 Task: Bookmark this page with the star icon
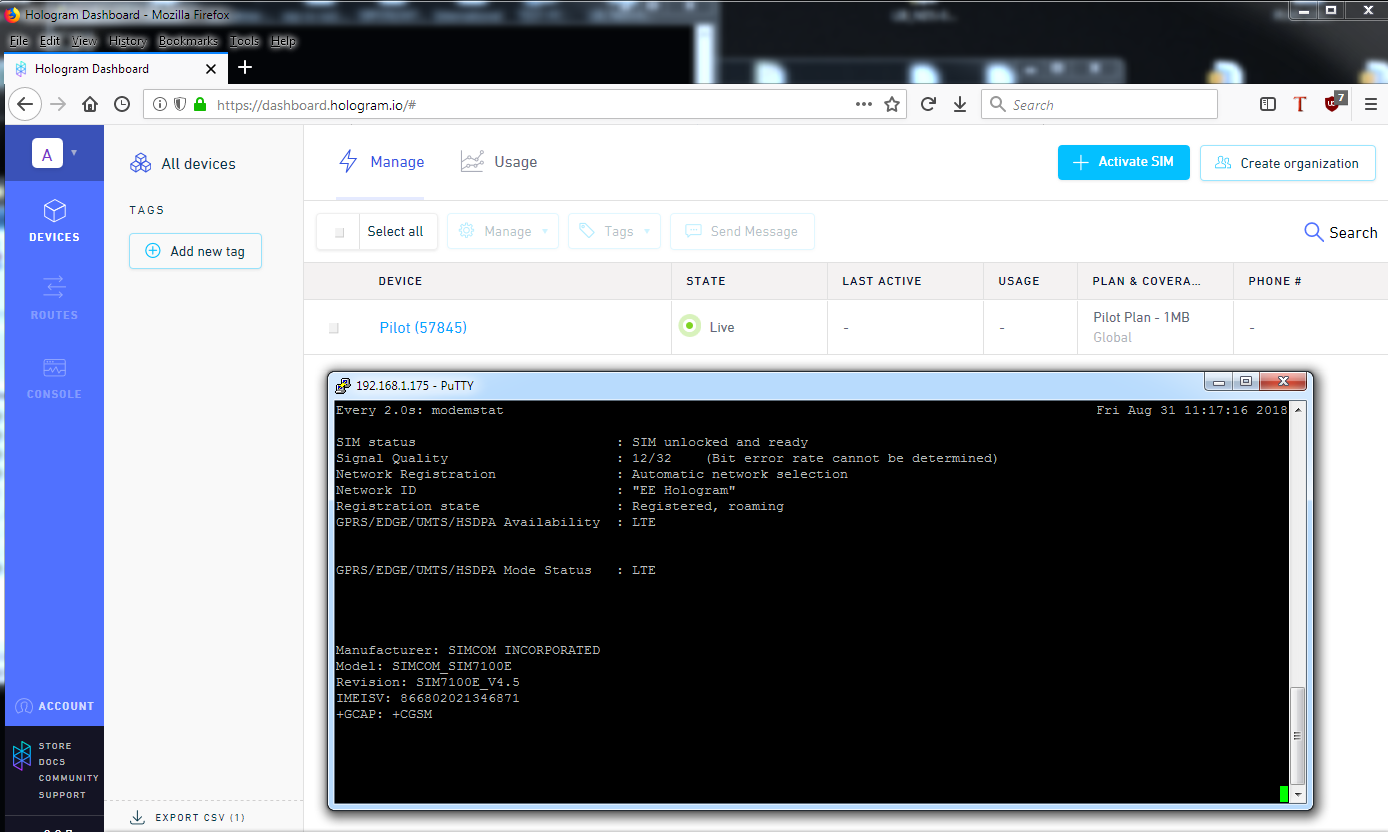click(892, 104)
